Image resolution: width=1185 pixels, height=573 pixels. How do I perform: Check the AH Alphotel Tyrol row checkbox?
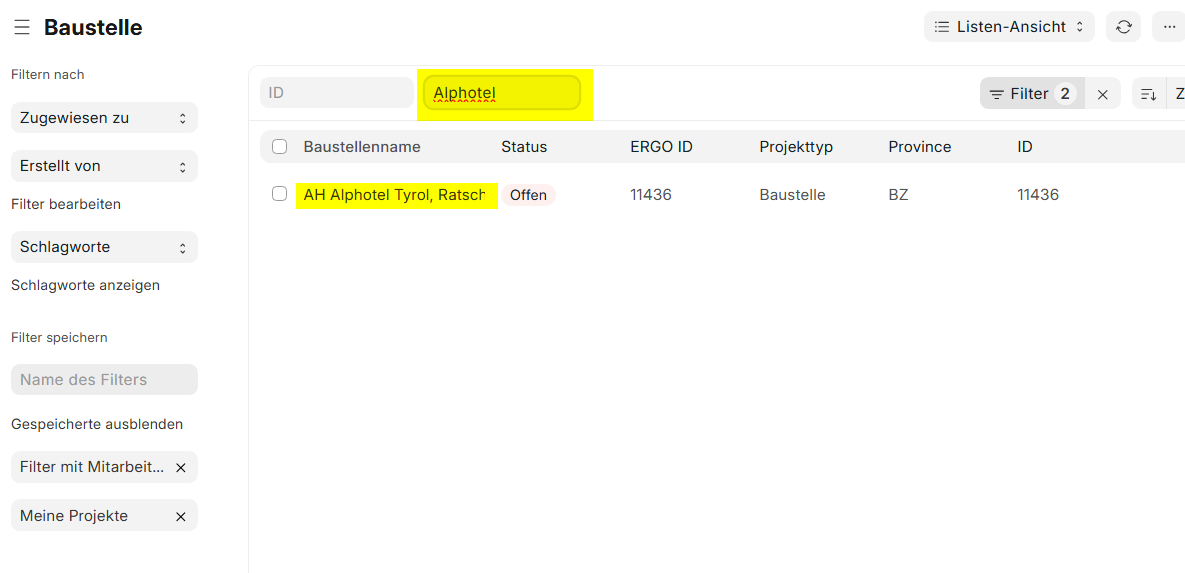280,194
